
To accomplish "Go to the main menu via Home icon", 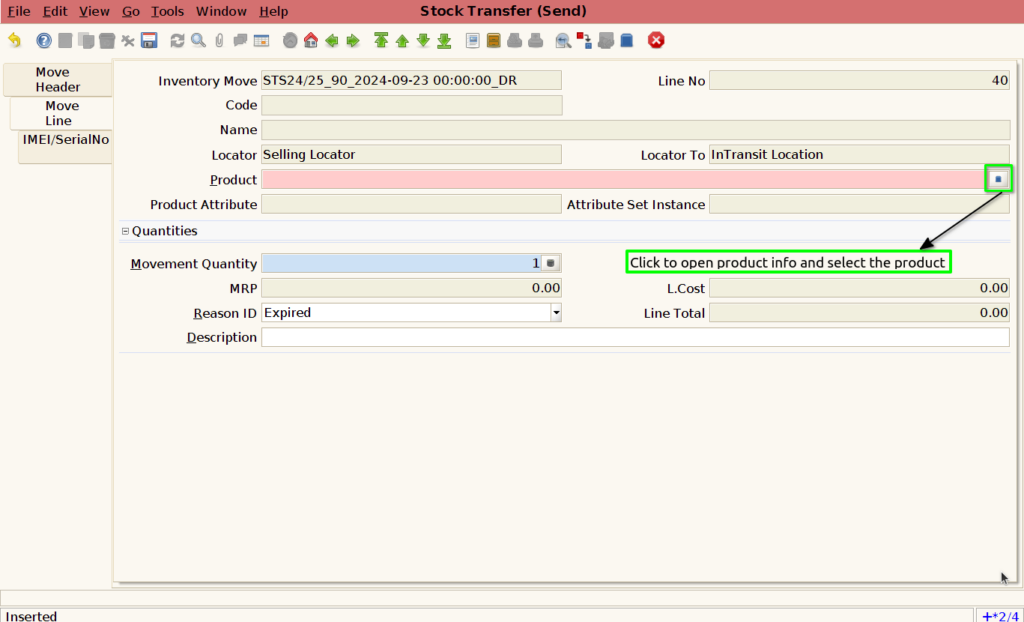I will 311,41.
